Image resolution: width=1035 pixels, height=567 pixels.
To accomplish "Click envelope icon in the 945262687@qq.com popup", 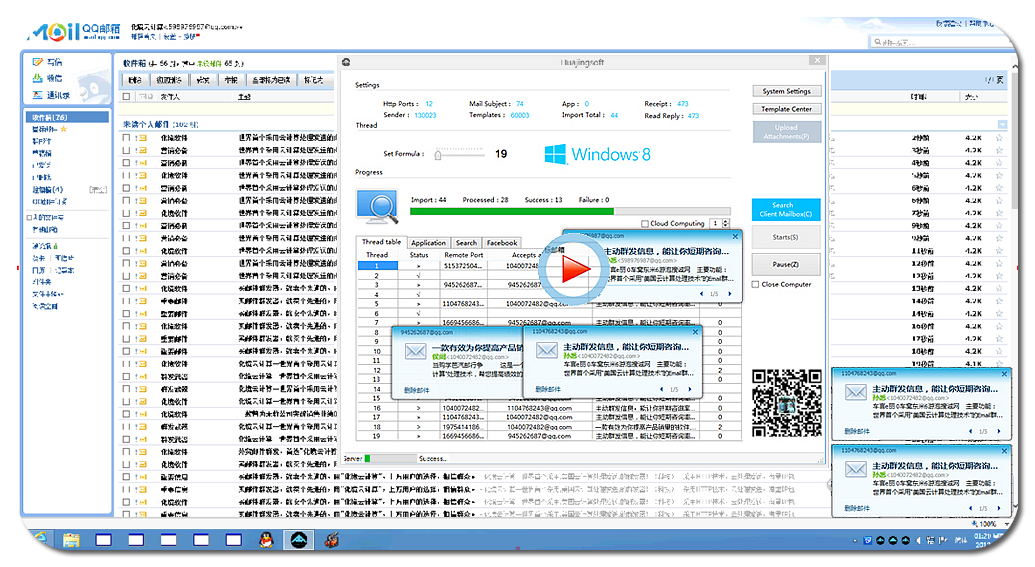I will coord(415,352).
